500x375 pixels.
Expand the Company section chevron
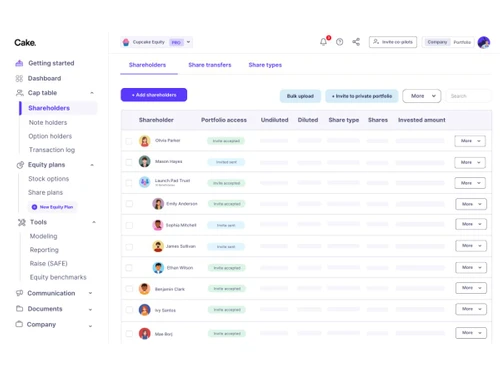[90, 326]
